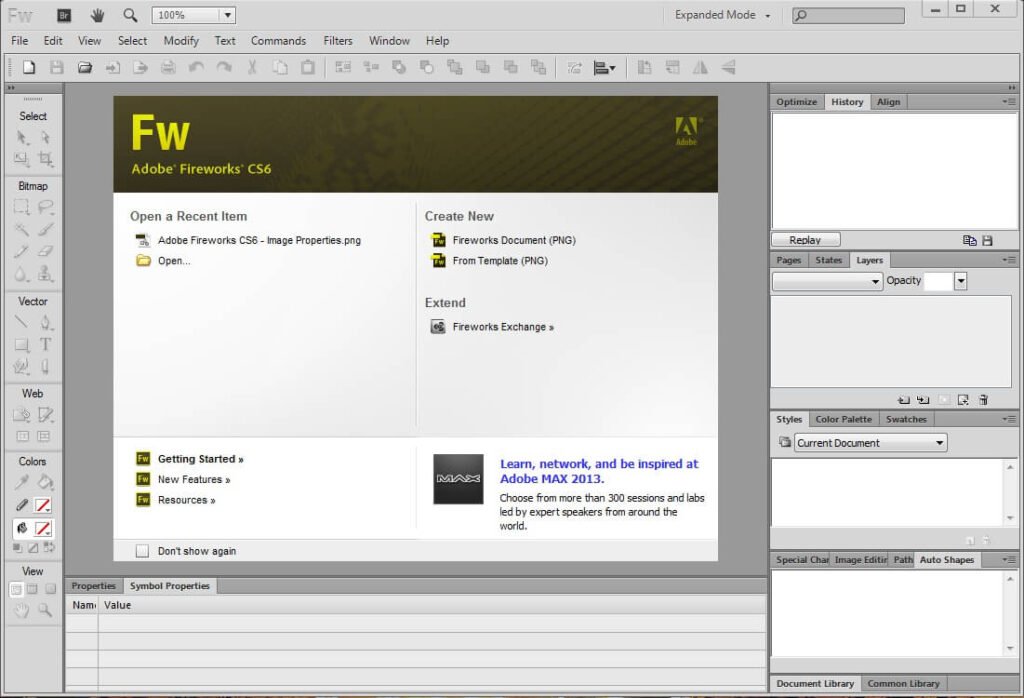Image resolution: width=1024 pixels, height=698 pixels.
Task: Select the Eyedropper tool
Action: (x=22, y=483)
